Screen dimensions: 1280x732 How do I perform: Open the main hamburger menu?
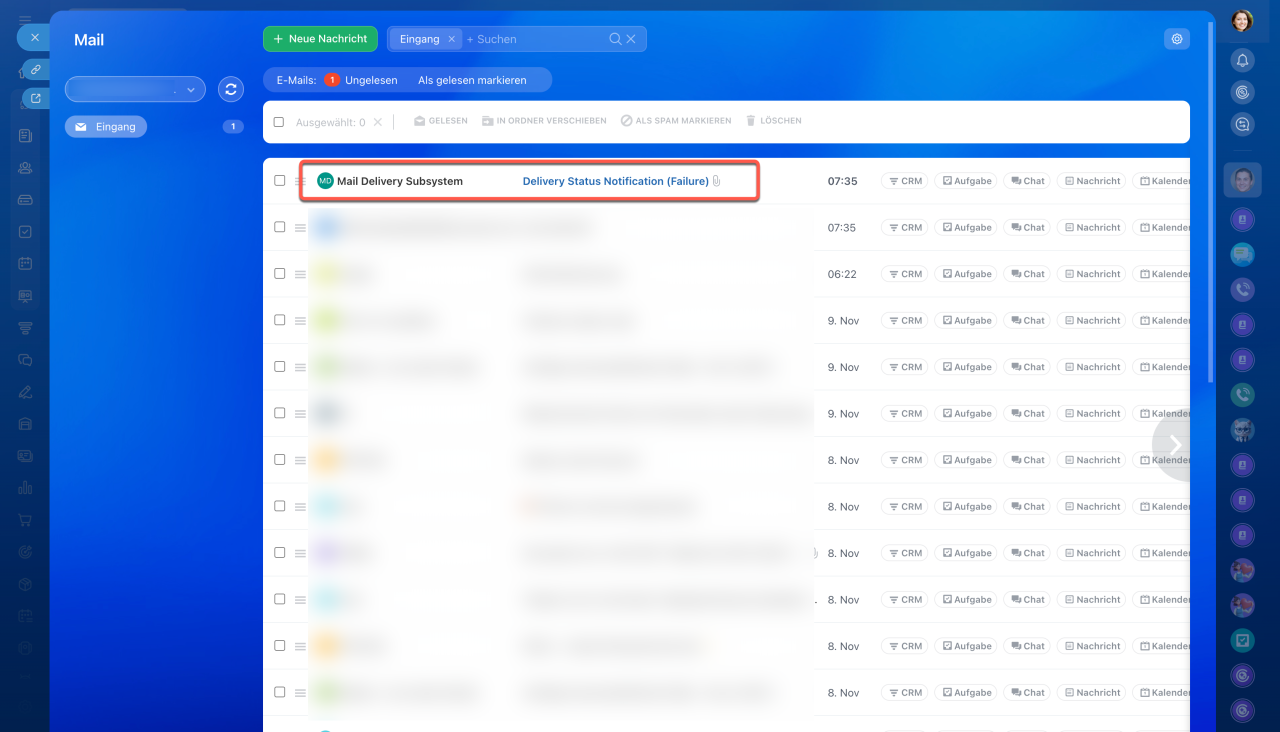(25, 19)
